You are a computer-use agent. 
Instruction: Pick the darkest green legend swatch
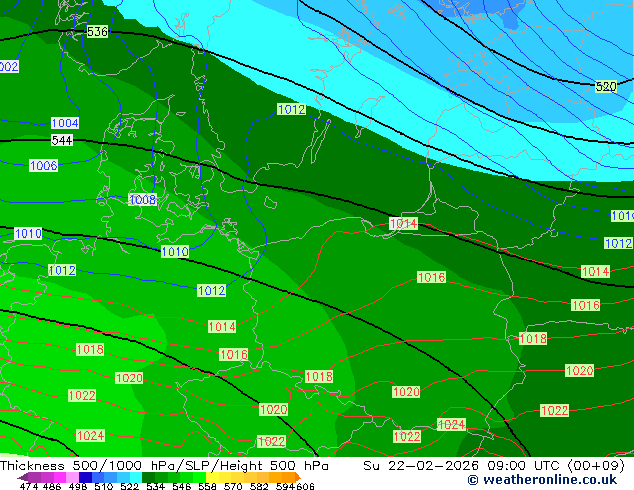click(x=148, y=477)
